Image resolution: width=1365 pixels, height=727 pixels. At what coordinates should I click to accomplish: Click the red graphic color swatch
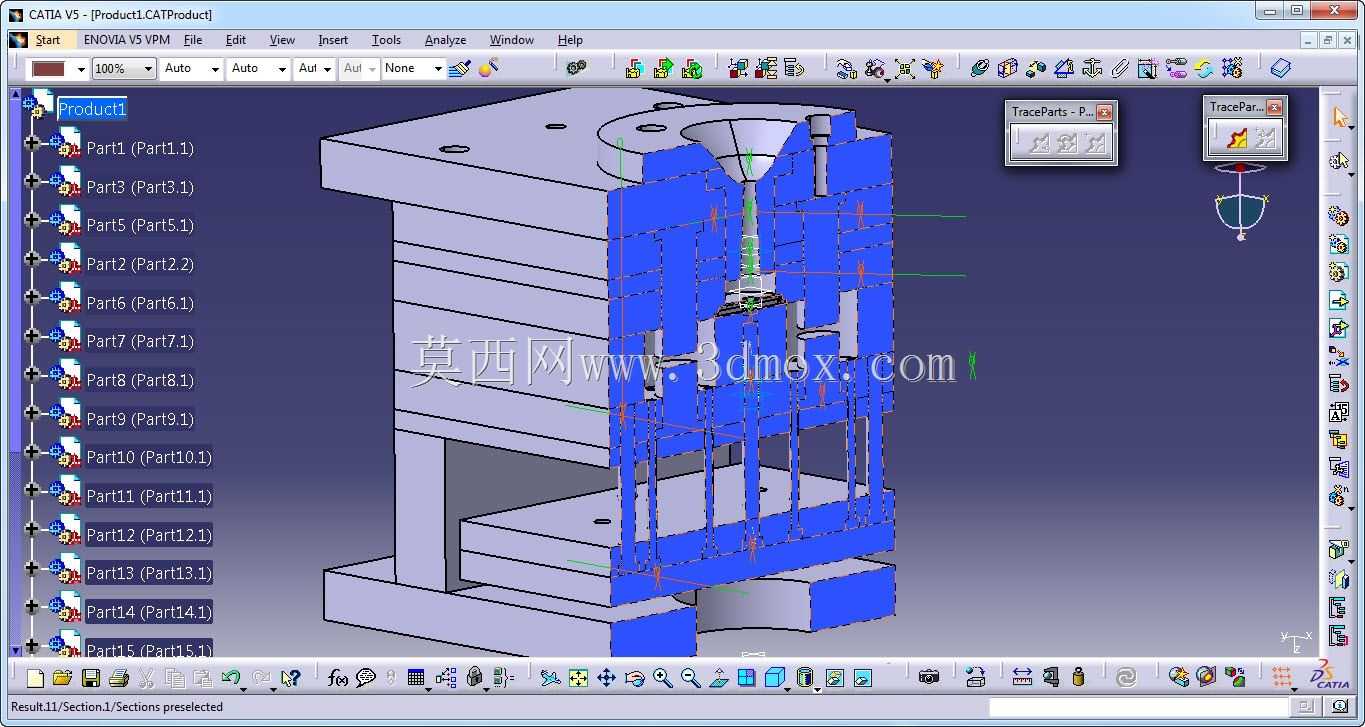[48, 69]
